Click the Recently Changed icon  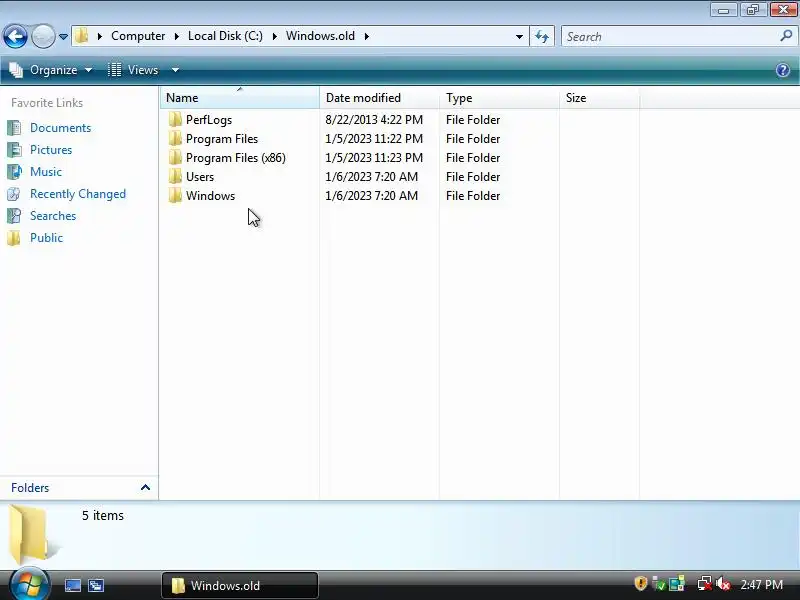tap(14, 194)
